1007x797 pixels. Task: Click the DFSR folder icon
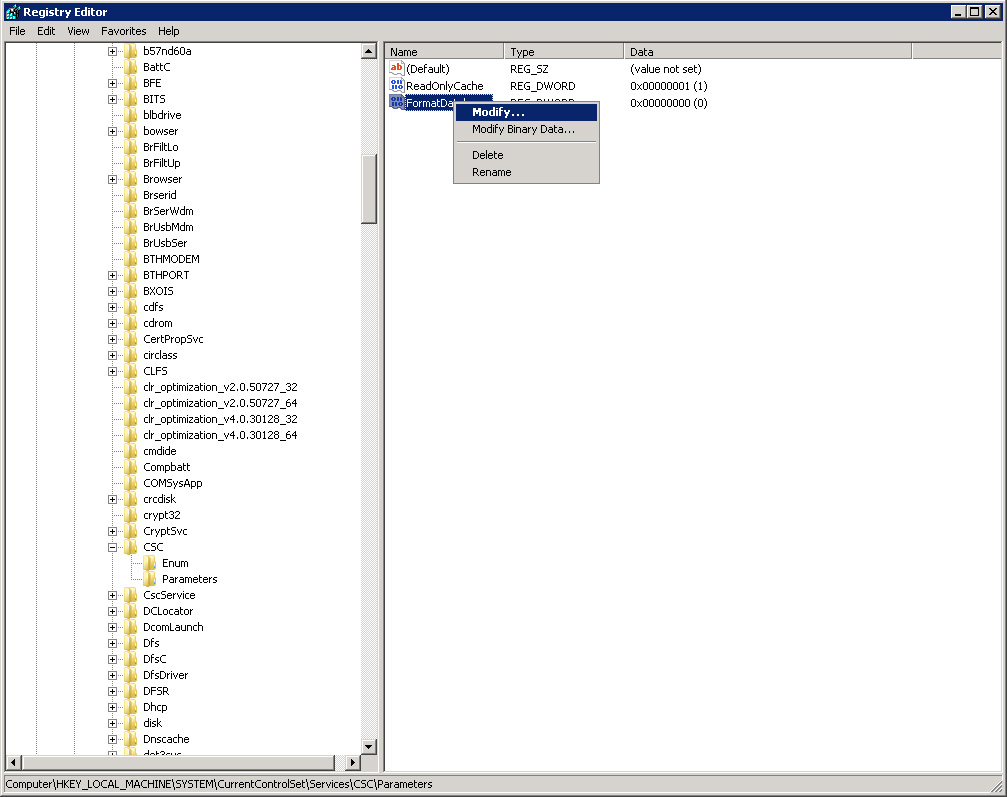pos(130,691)
